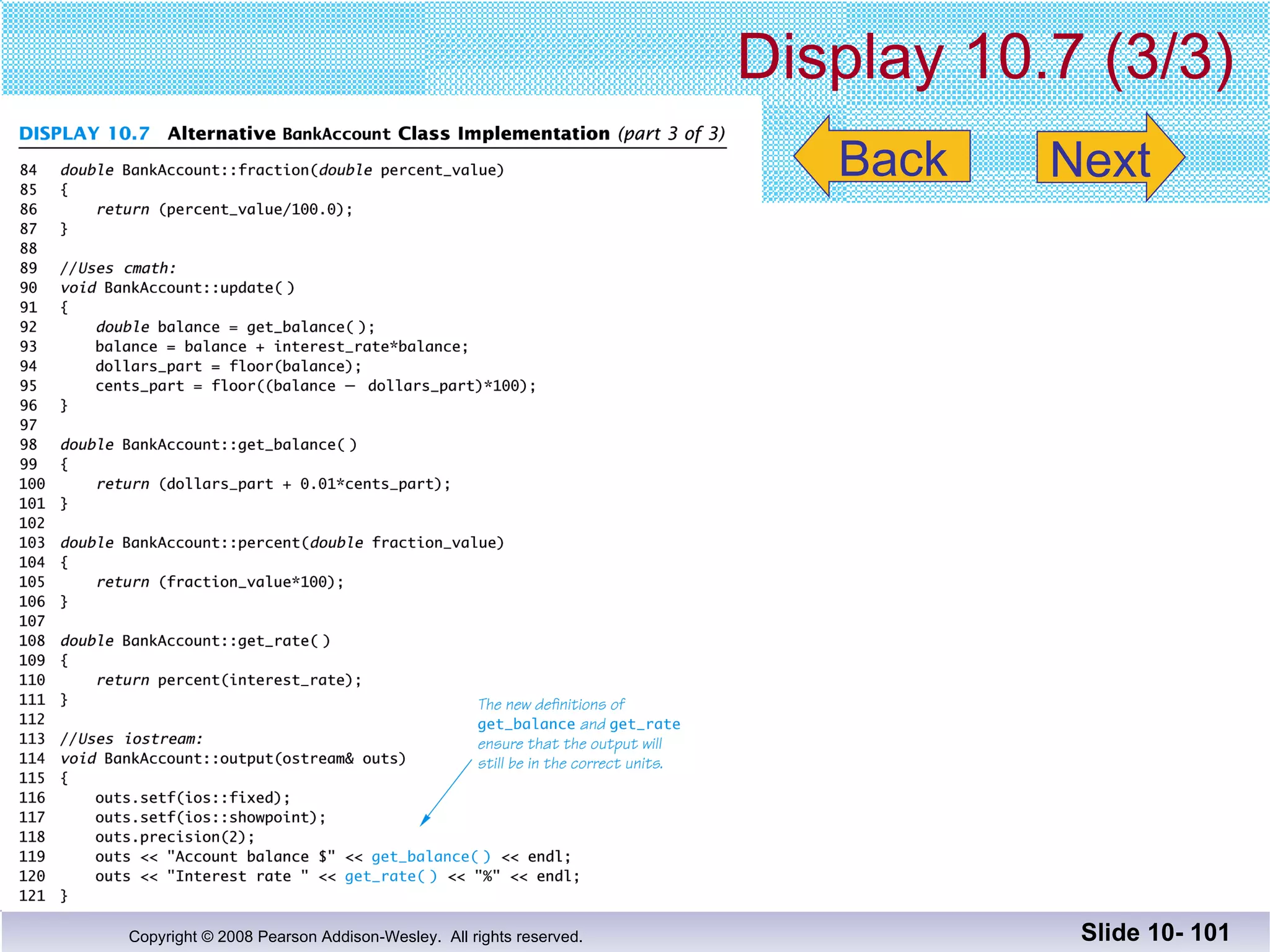Click 'outs.precision(2);' line

[175, 837]
